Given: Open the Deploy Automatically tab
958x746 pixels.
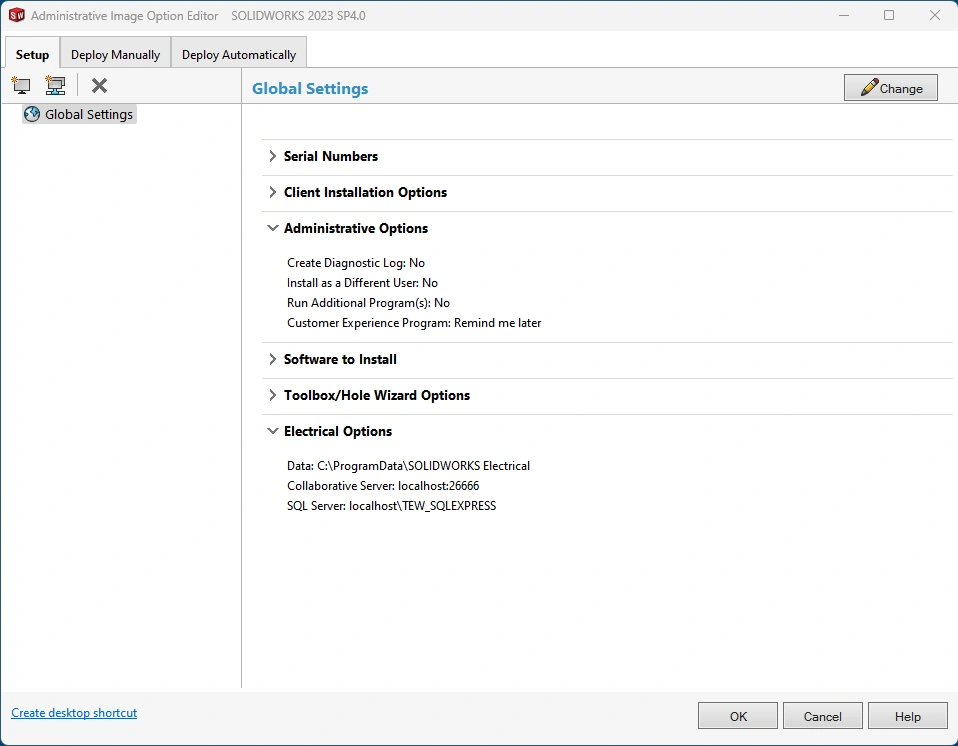Looking at the screenshot, I should (x=239, y=54).
